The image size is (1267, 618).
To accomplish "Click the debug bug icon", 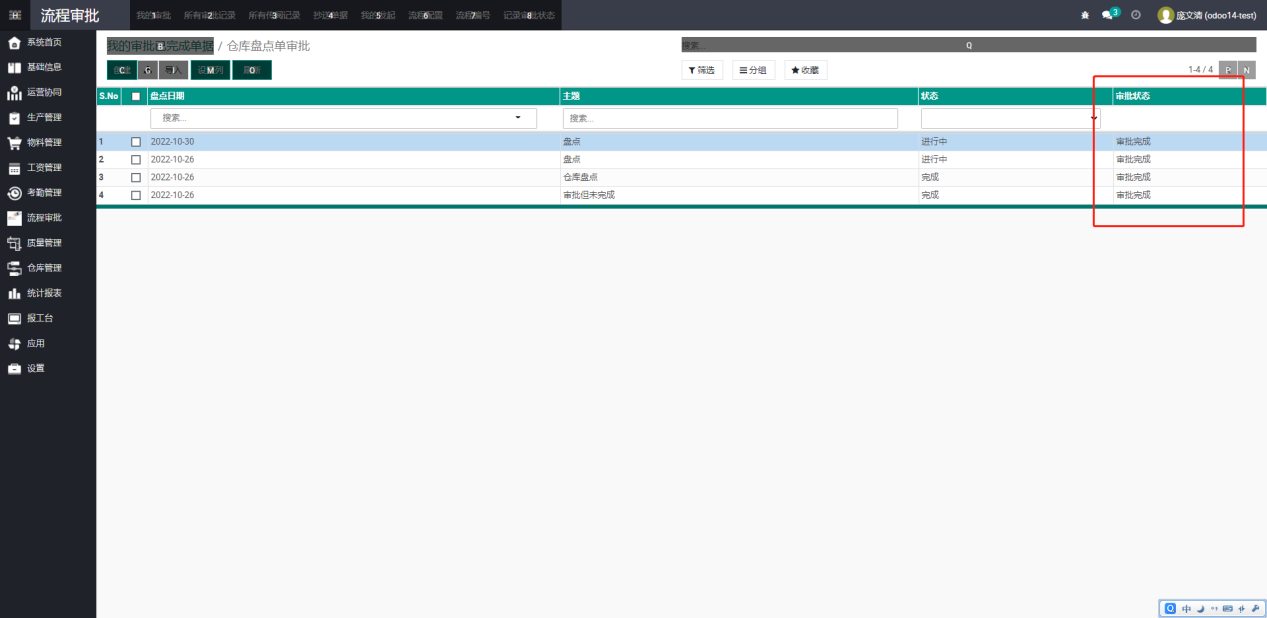I will pos(1085,16).
